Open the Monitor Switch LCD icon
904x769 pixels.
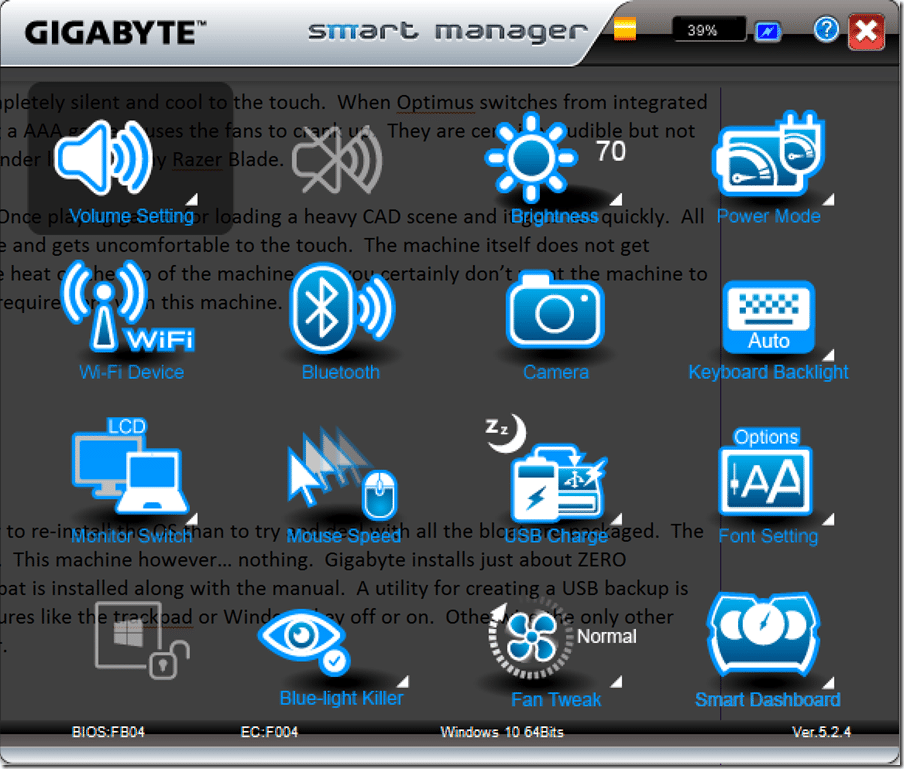(130, 466)
